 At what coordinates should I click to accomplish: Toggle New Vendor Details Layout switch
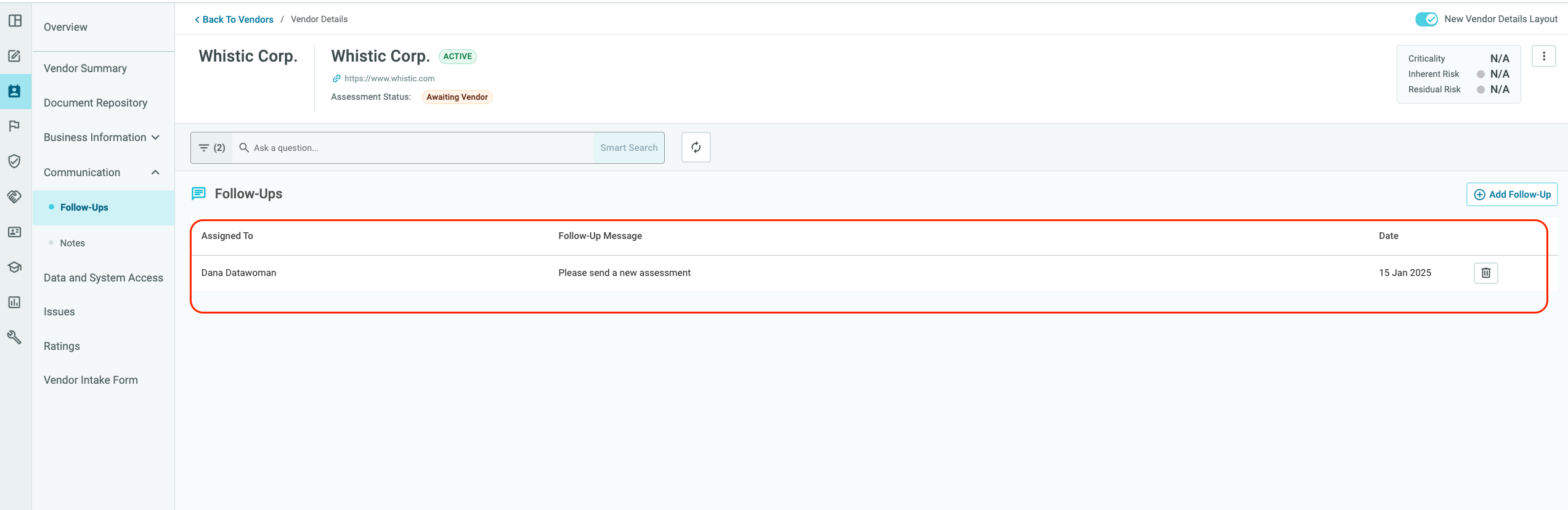coord(1426,19)
